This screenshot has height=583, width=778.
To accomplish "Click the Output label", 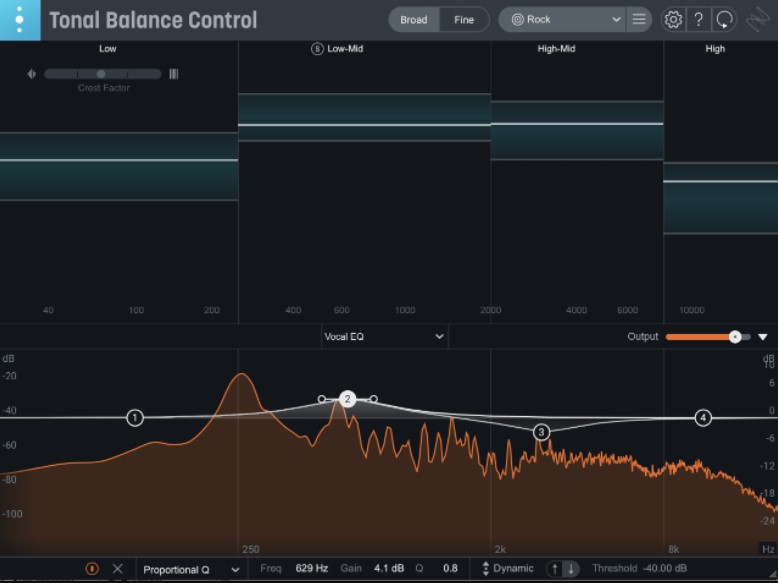I will click(x=643, y=336).
